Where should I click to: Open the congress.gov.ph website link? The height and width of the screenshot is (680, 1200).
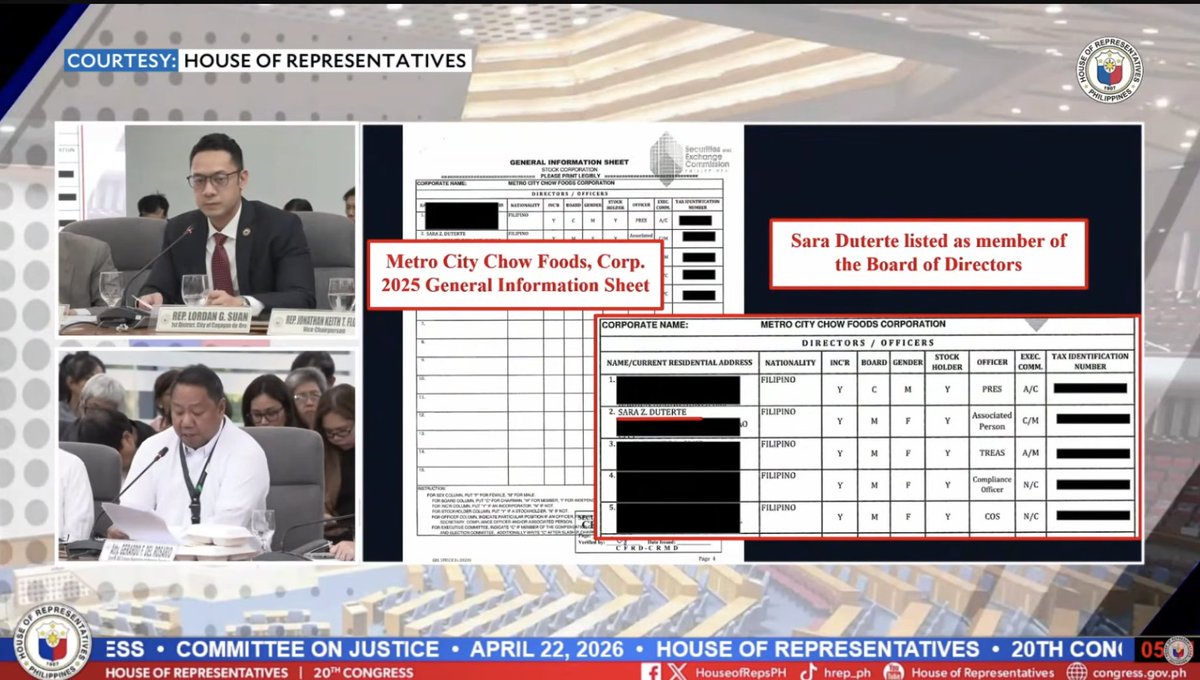click(x=1138, y=672)
